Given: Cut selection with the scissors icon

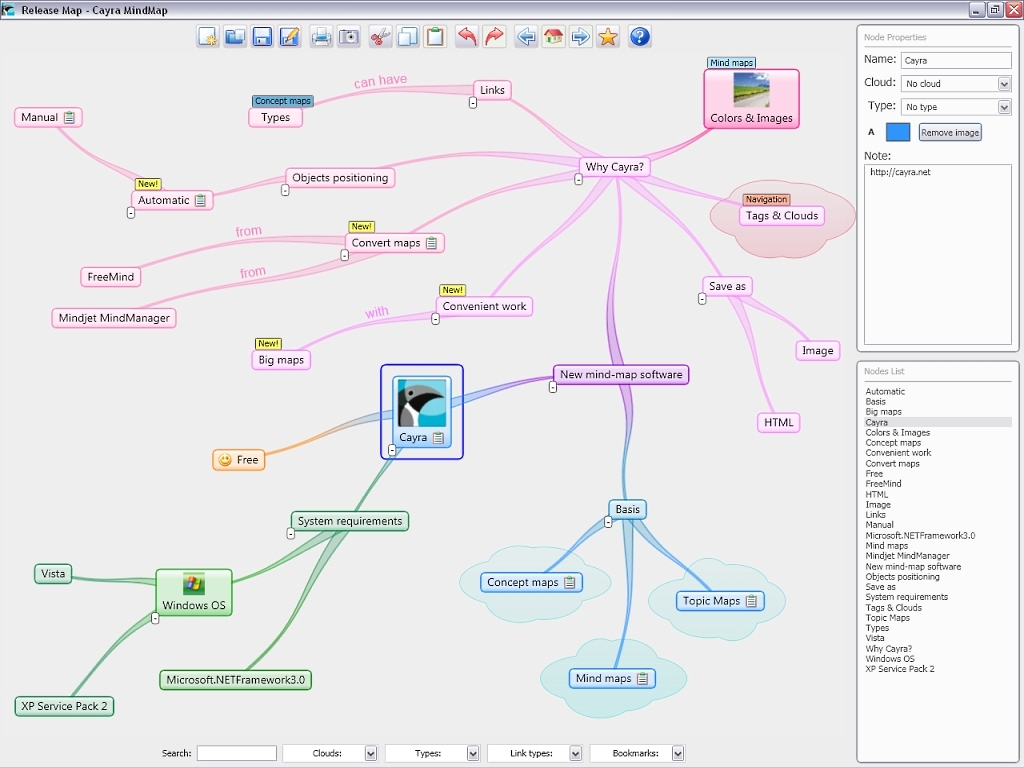Looking at the screenshot, I should pos(380,37).
